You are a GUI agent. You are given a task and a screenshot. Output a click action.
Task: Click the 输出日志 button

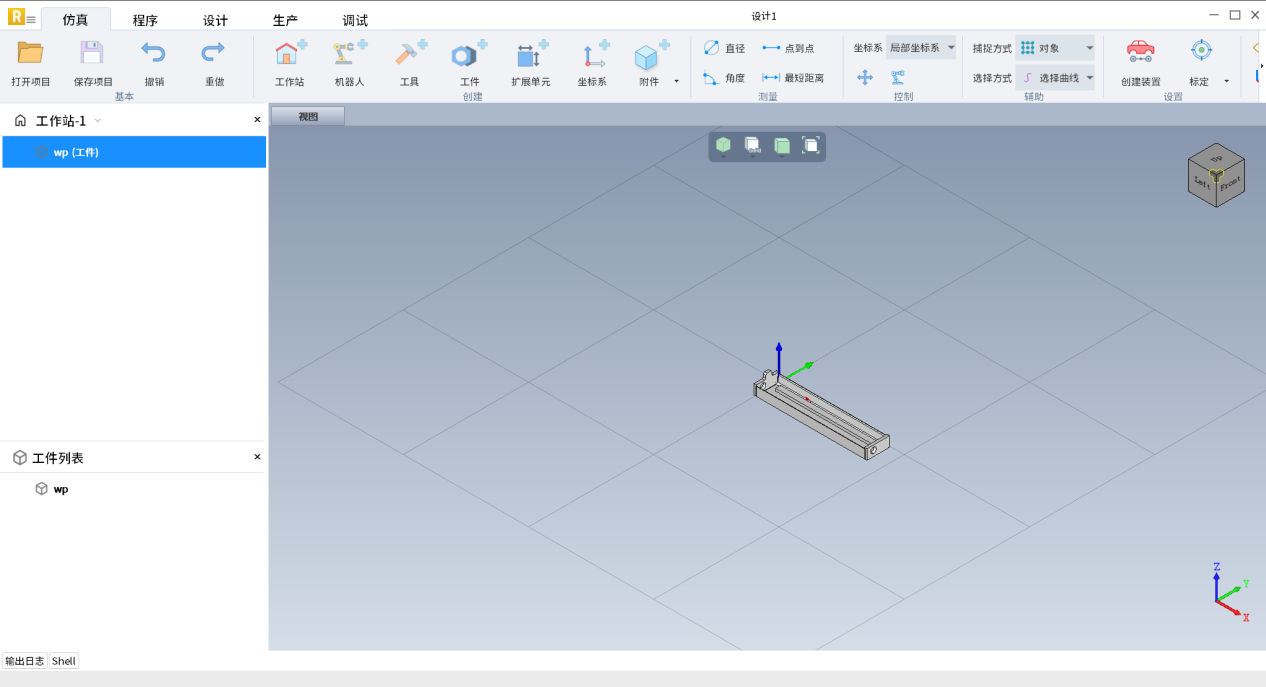tap(24, 661)
